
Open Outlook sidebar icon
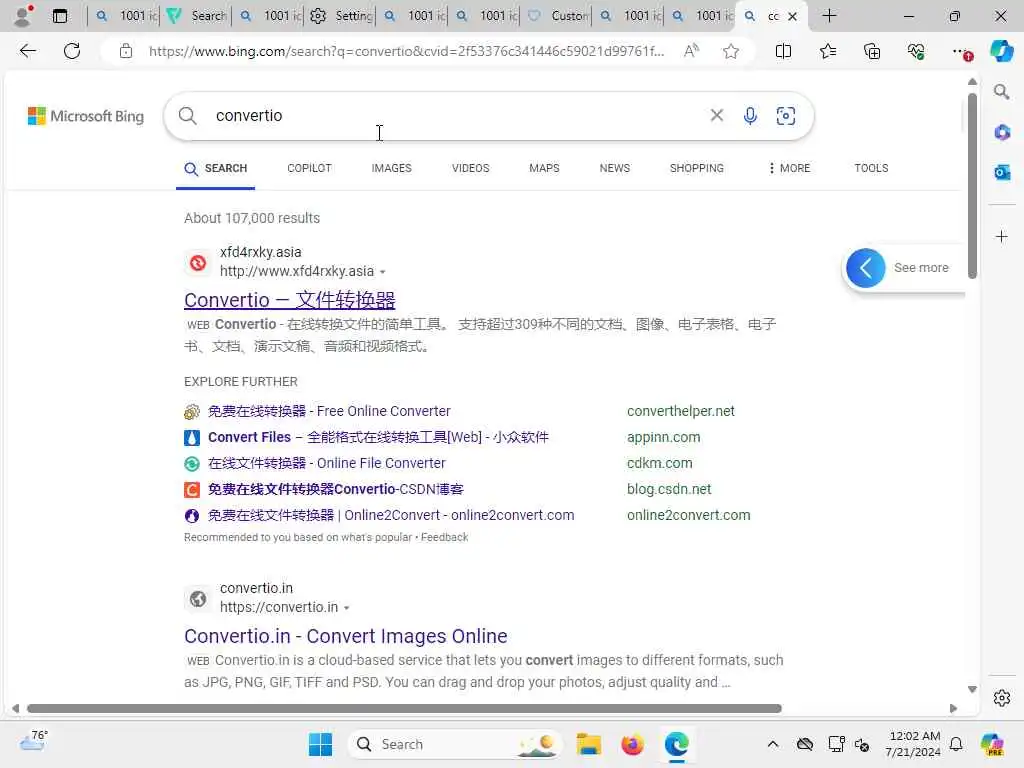click(1001, 172)
